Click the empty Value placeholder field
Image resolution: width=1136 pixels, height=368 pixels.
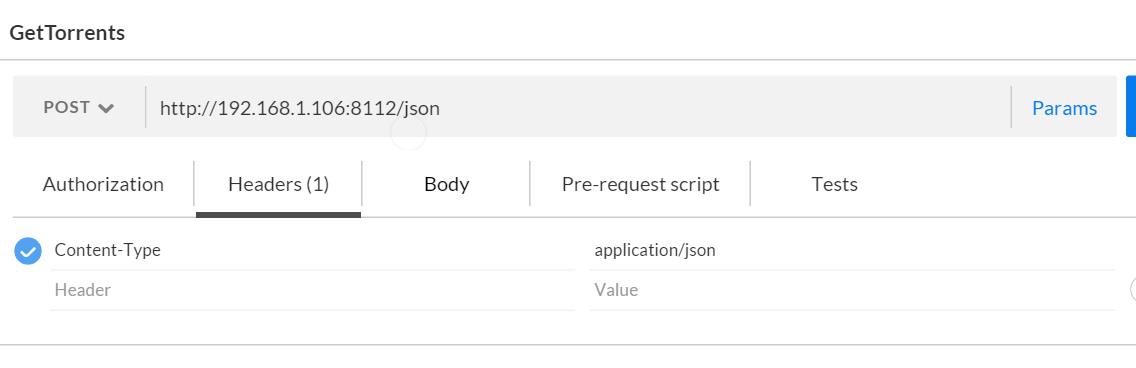[x=852, y=290]
